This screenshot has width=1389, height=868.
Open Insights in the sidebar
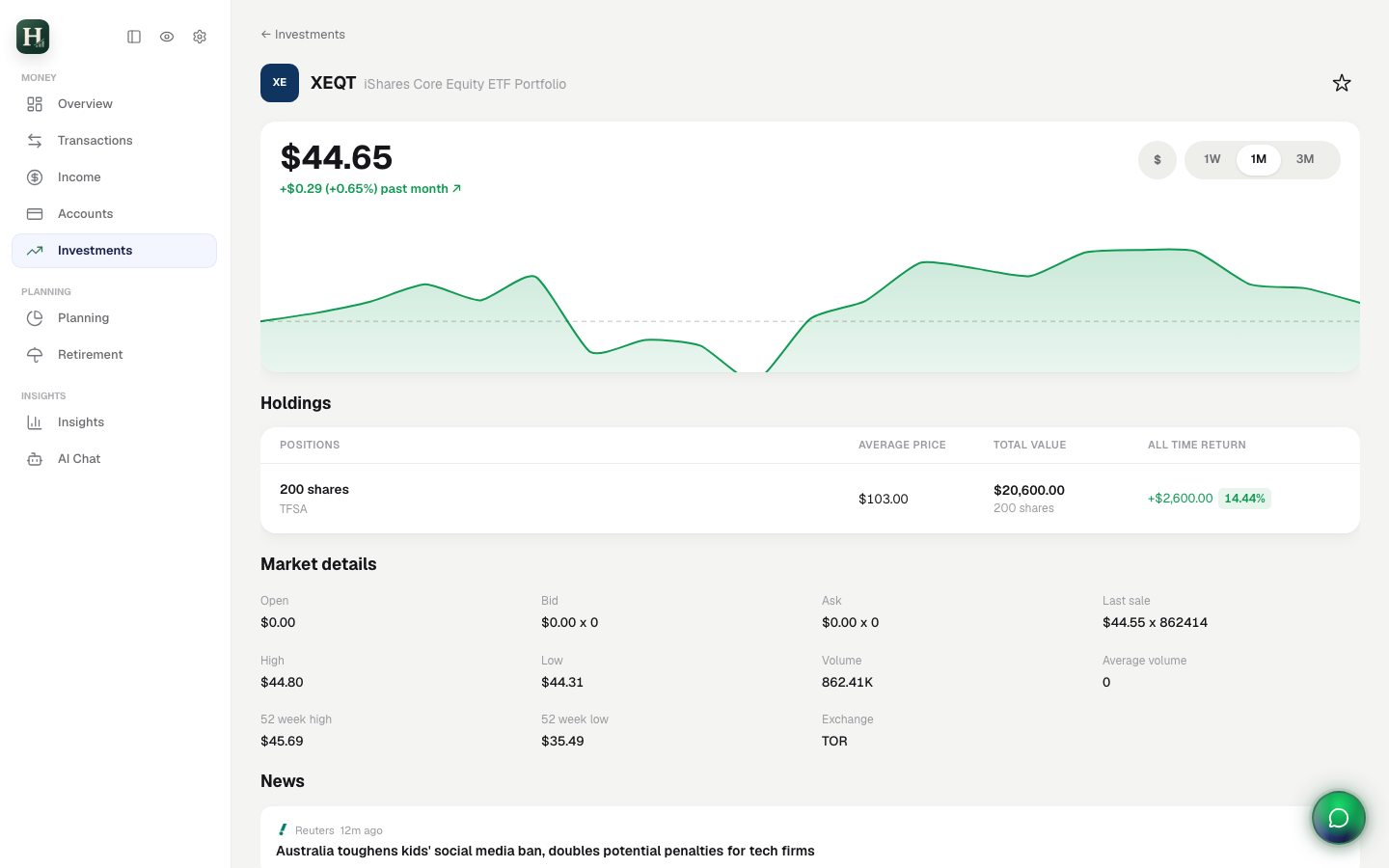[114, 422]
